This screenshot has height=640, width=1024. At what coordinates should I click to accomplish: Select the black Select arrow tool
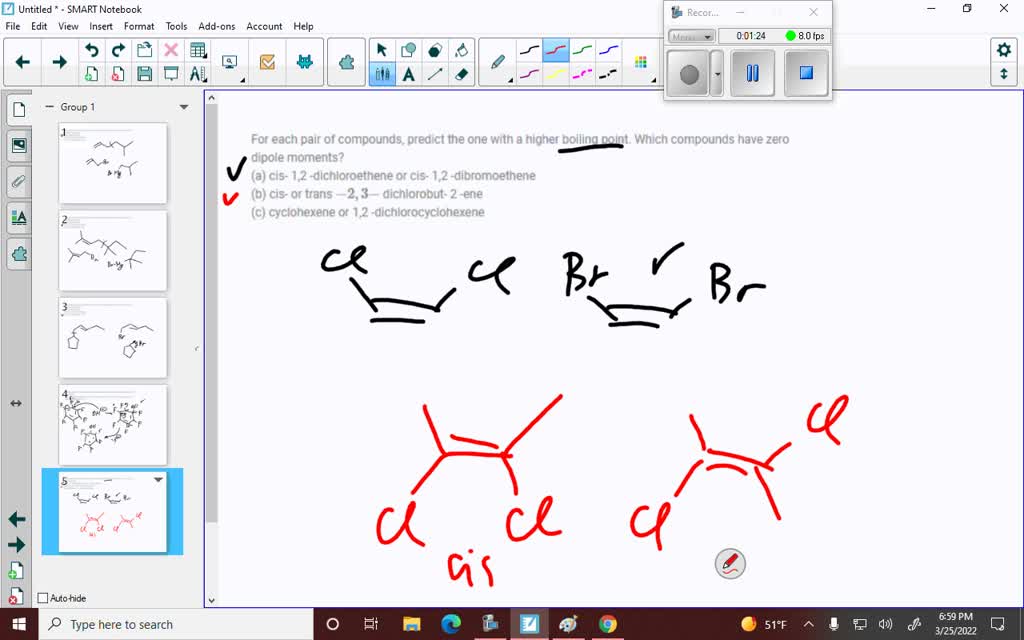click(383, 49)
